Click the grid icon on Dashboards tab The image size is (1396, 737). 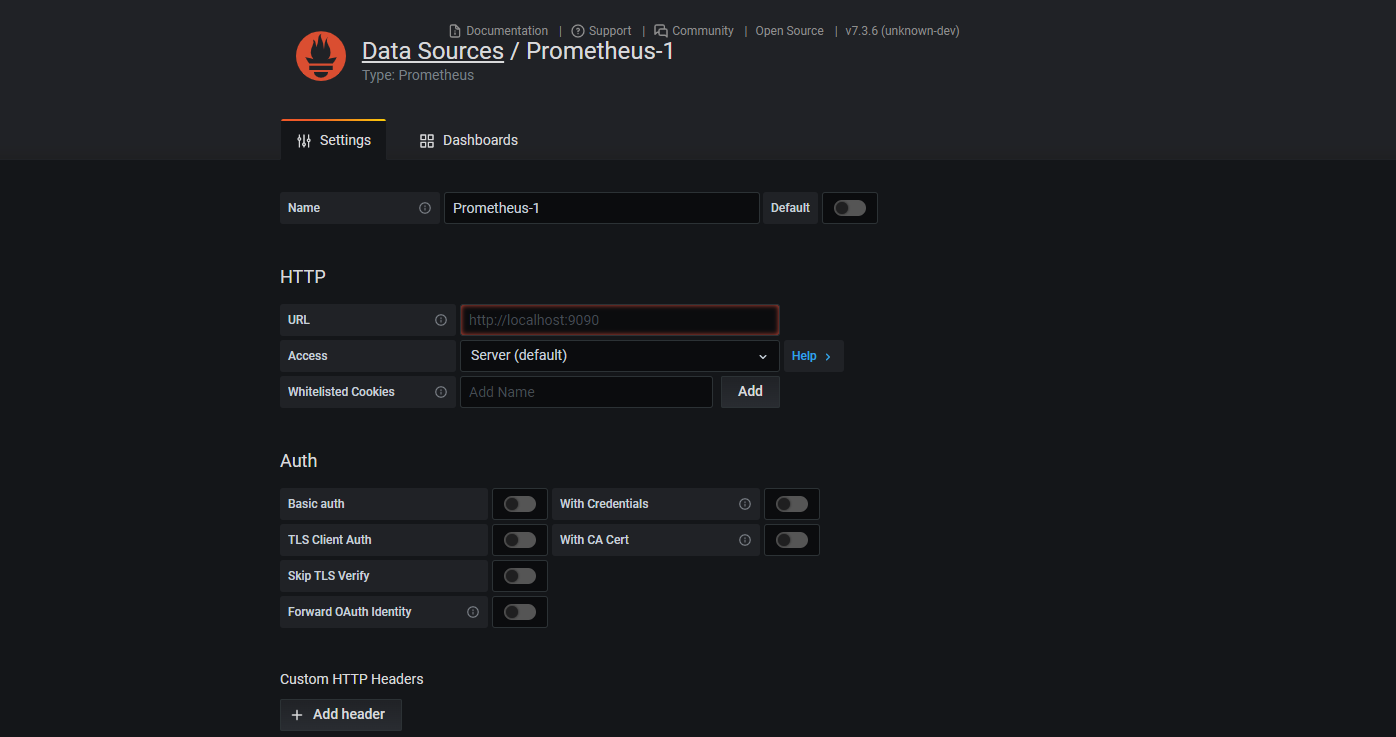tap(427, 141)
